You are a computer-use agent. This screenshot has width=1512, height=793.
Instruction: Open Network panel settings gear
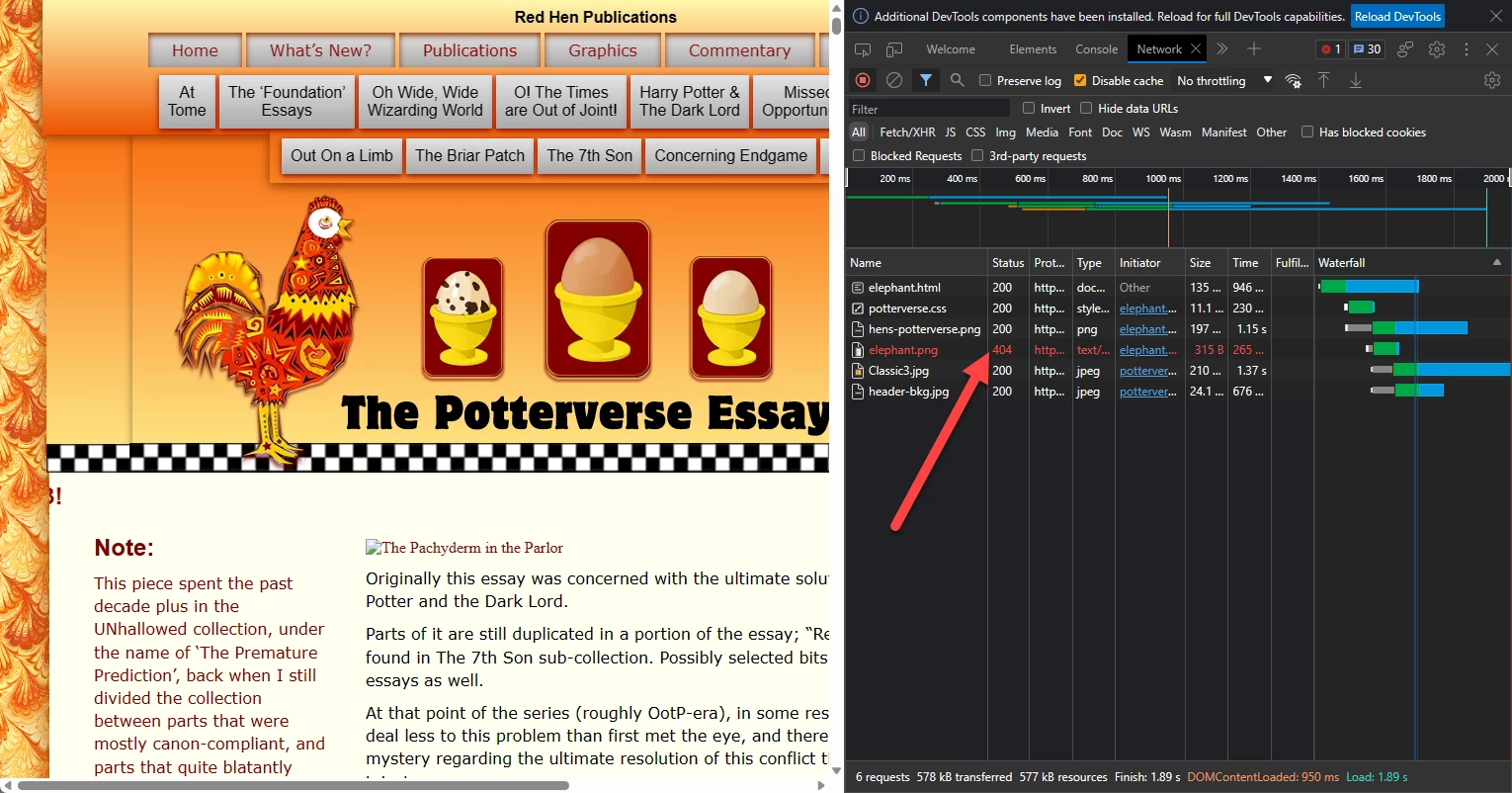click(x=1492, y=80)
